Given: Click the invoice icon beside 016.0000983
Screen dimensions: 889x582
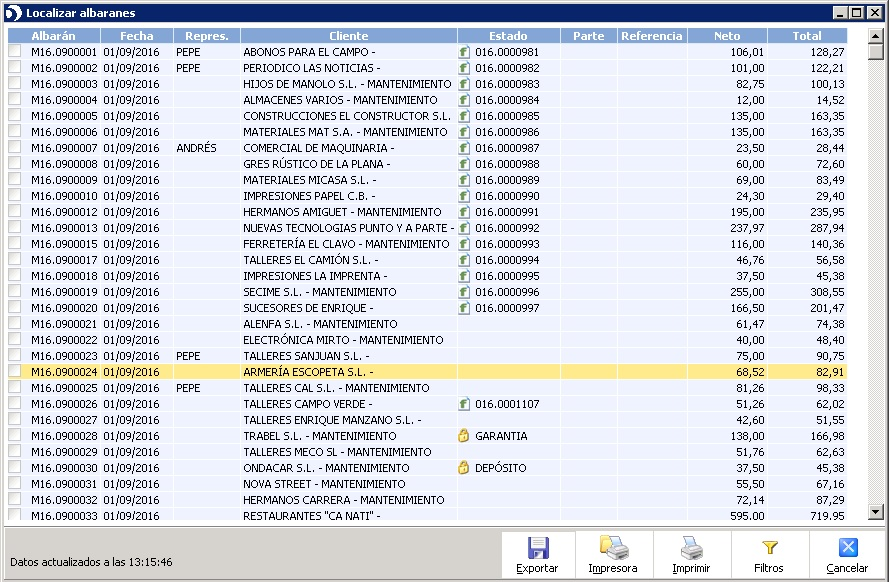Looking at the screenshot, I should pyautogui.click(x=464, y=84).
